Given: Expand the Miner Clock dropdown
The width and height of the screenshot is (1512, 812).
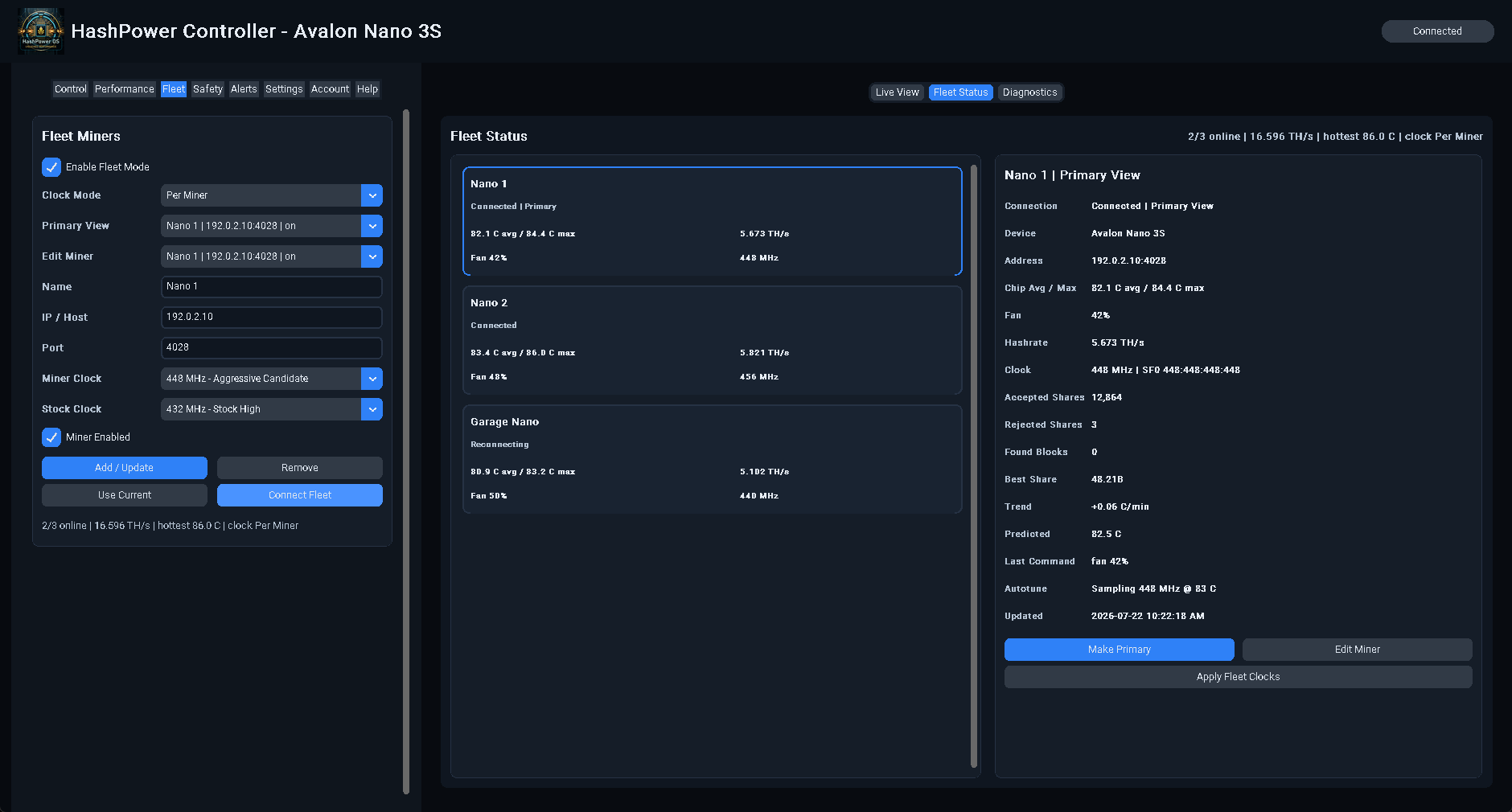Looking at the screenshot, I should pyautogui.click(x=272, y=379).
